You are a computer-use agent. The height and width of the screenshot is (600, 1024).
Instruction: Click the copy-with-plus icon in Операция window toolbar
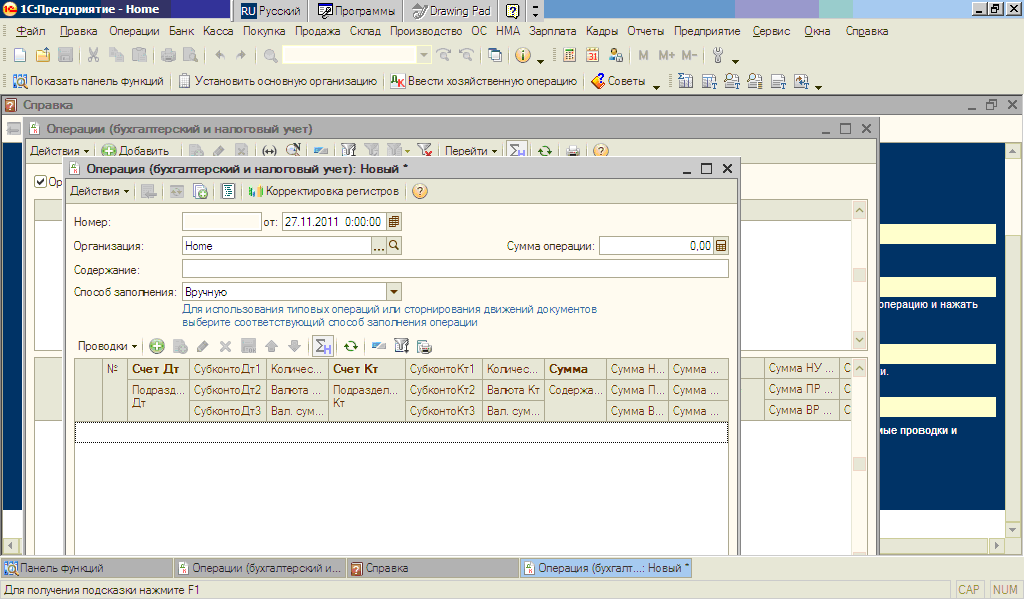[x=200, y=191]
